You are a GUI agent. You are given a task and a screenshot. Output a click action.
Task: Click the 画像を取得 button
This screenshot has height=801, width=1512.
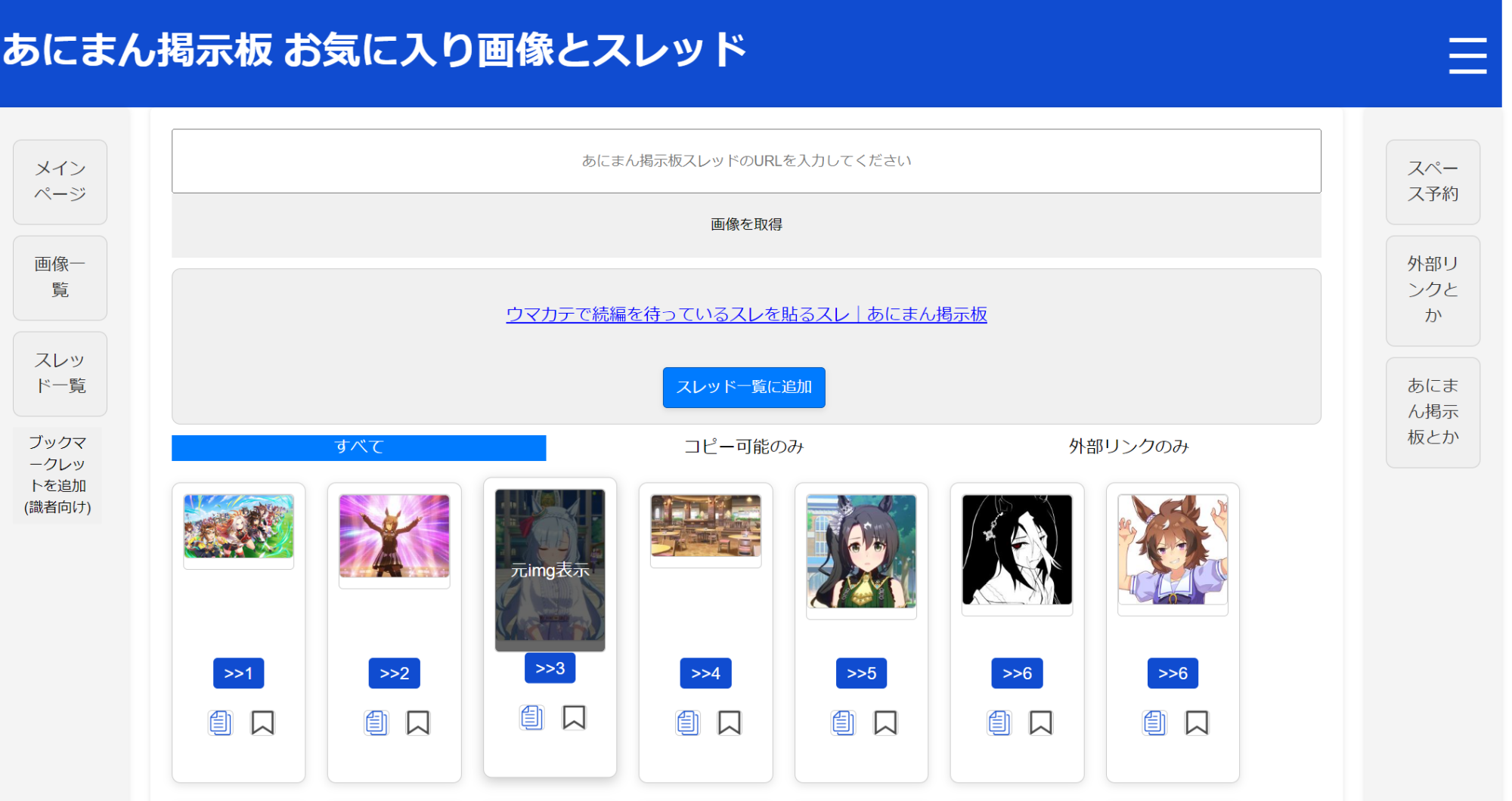[746, 225]
